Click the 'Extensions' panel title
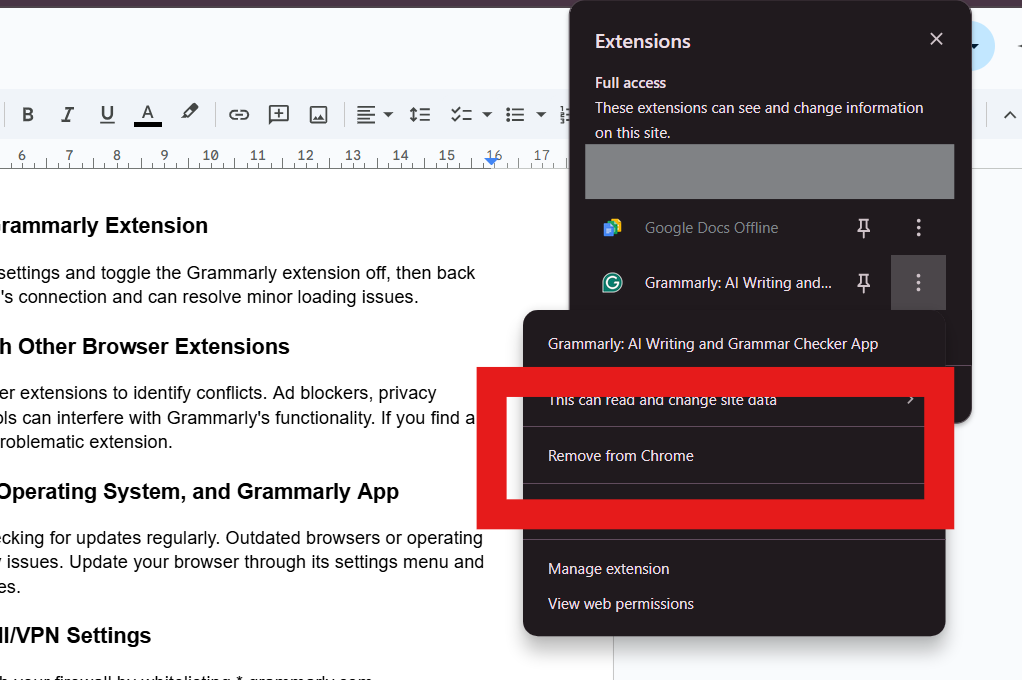 point(642,42)
